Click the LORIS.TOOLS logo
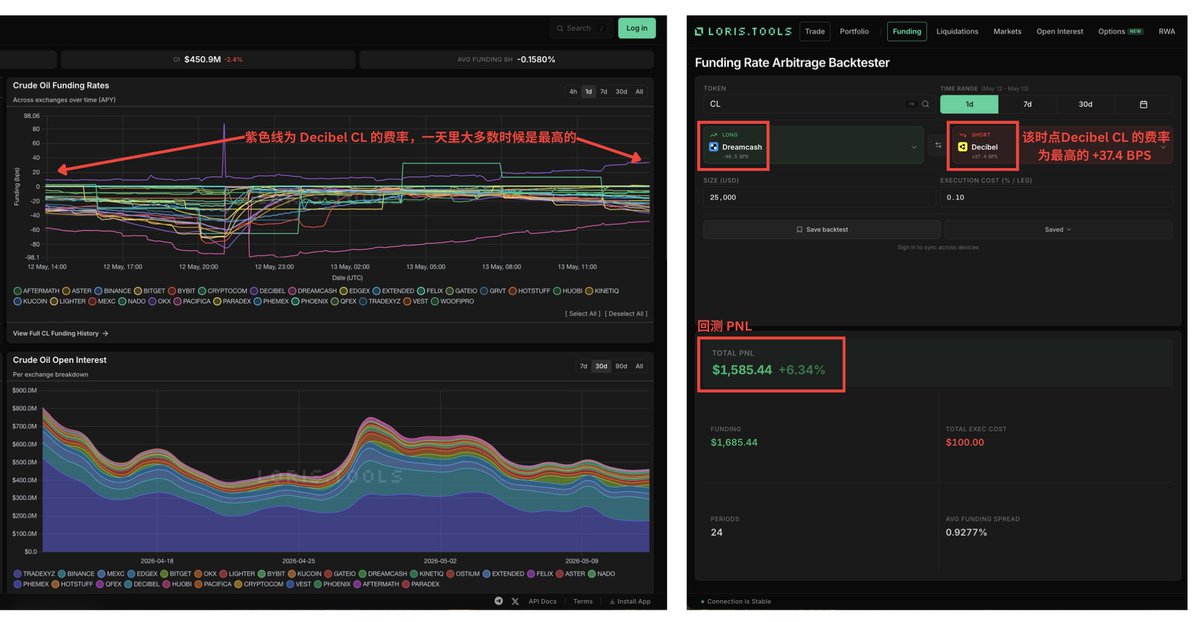This screenshot has height=622, width=1200. 741,32
